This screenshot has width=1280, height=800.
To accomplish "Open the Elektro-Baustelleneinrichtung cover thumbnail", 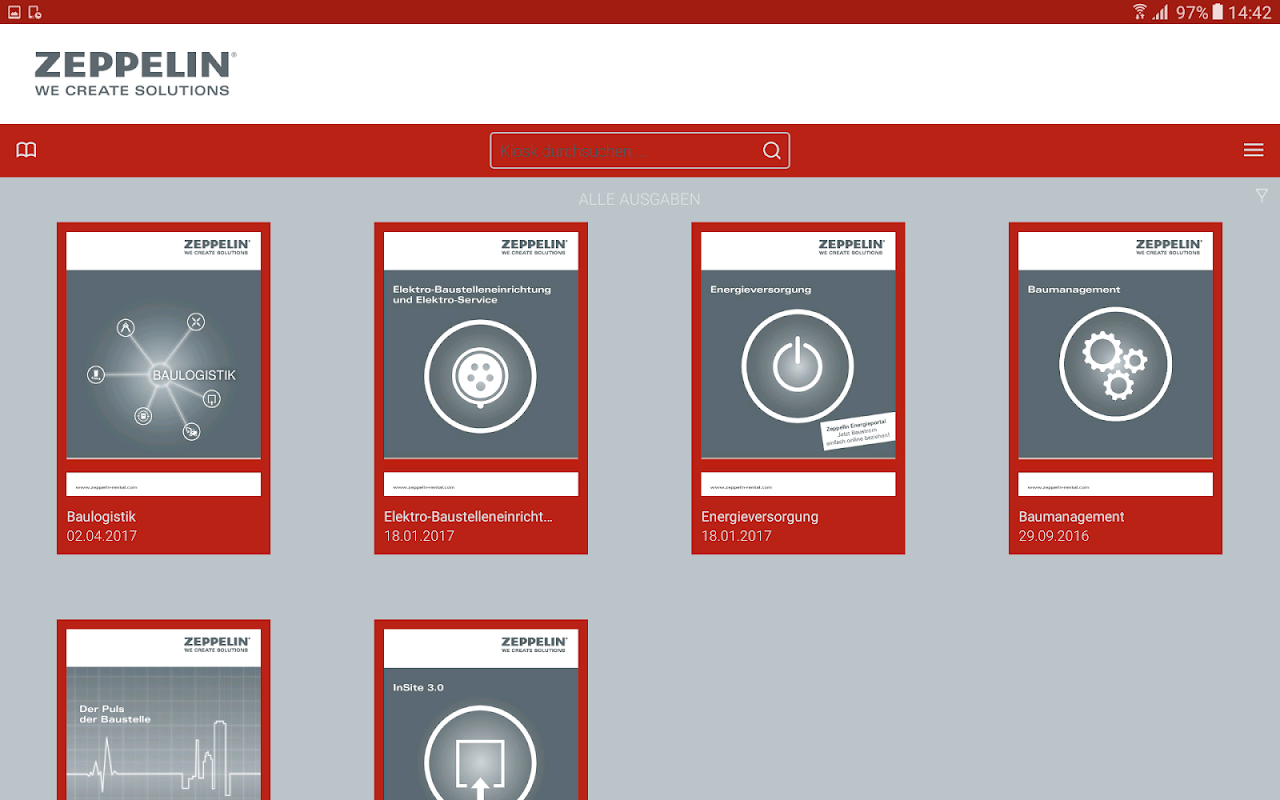I will pos(481,364).
